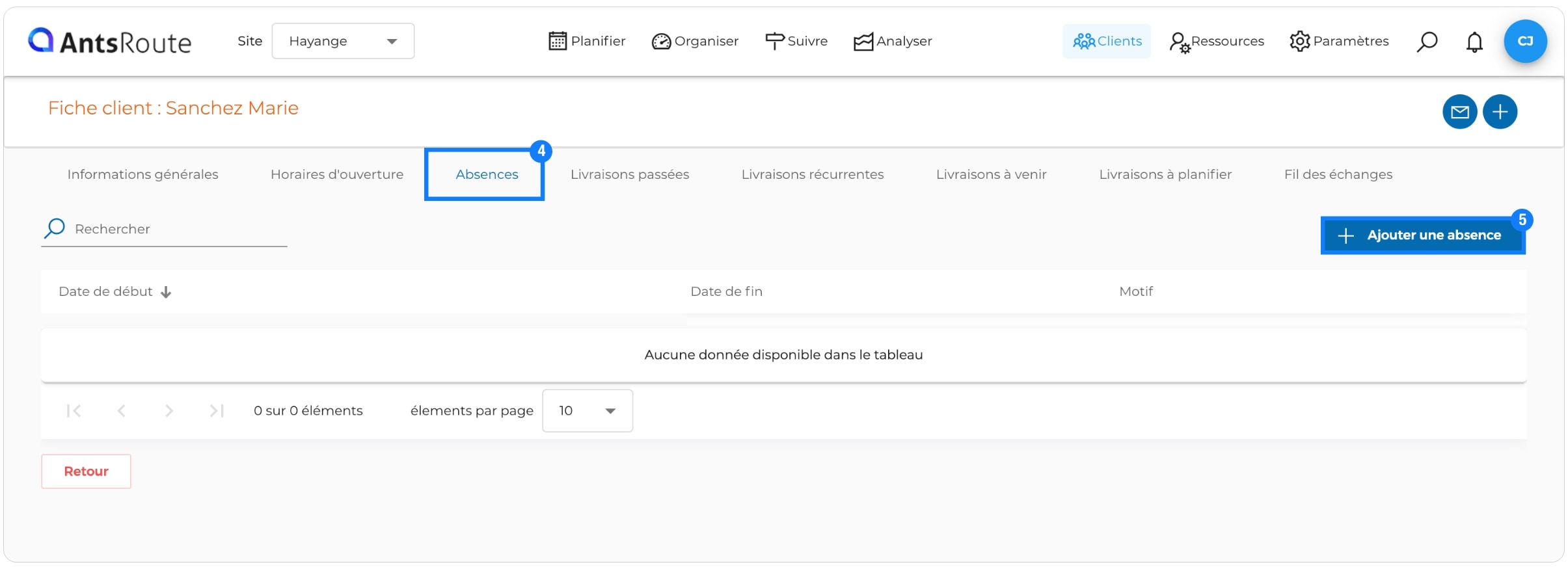
Task: Click the arrow of the 10 per-page selector
Action: point(610,411)
